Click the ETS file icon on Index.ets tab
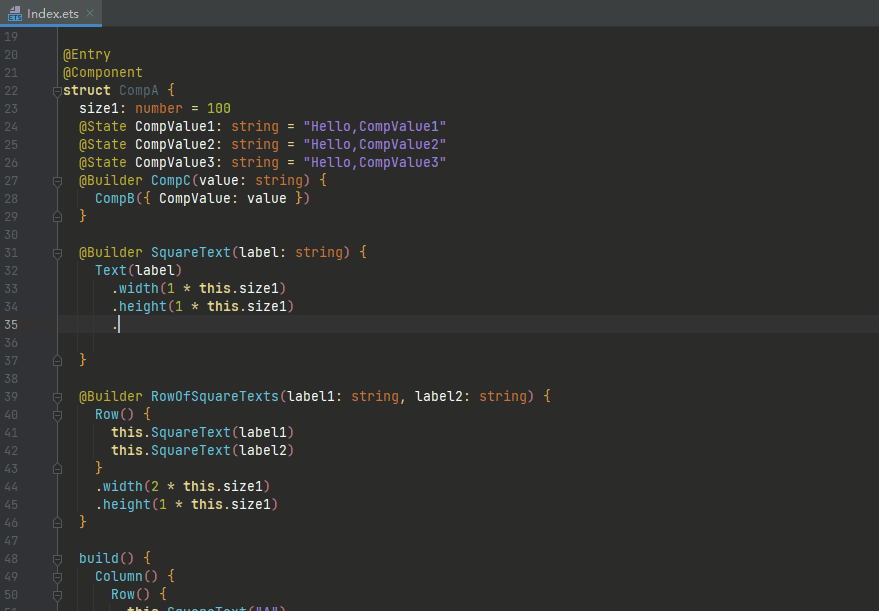879x611 pixels. click(x=15, y=13)
